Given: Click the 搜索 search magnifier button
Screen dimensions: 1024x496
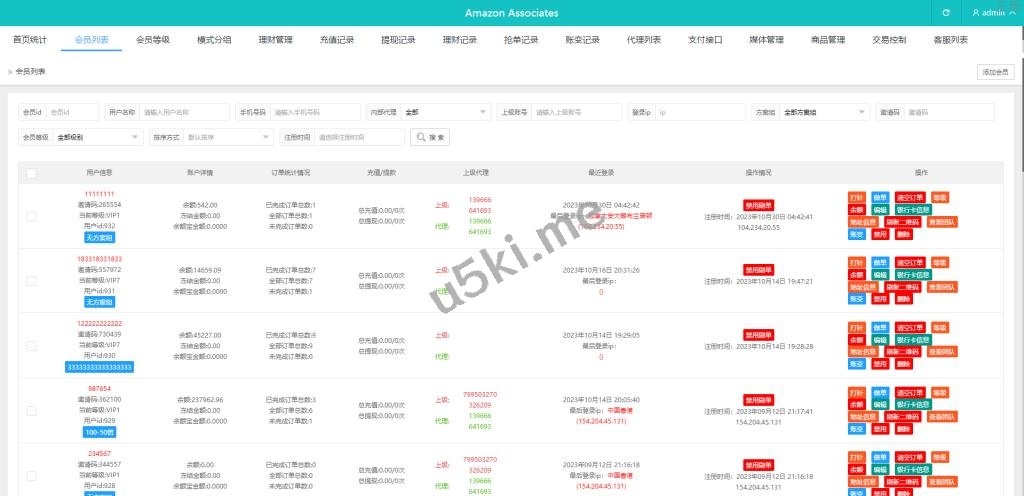Looking at the screenshot, I should click(x=430, y=137).
